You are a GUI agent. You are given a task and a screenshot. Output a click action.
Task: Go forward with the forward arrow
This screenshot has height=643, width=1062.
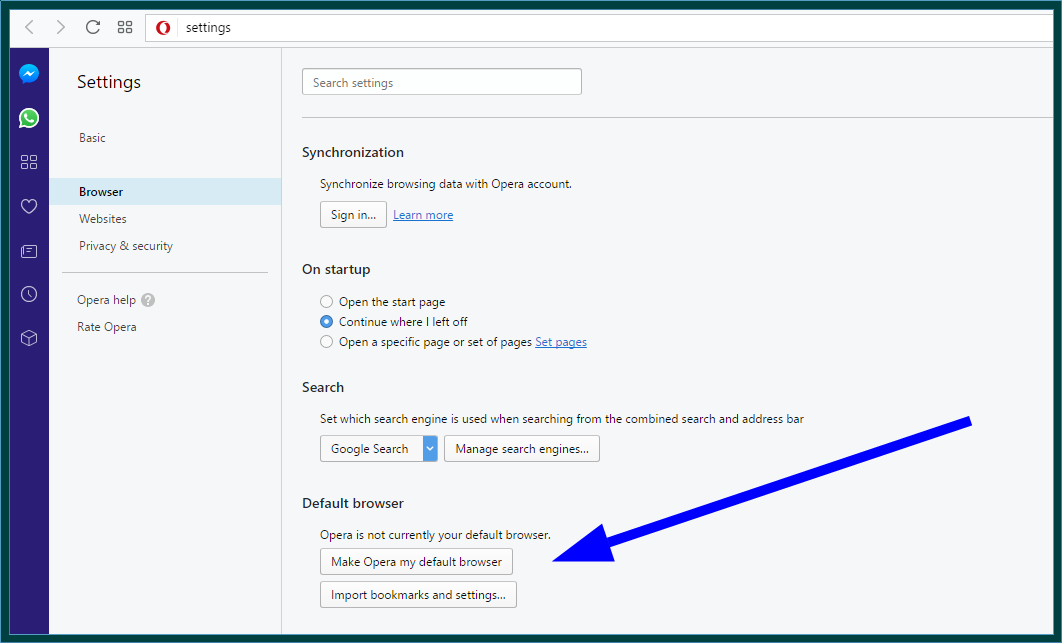(x=60, y=27)
